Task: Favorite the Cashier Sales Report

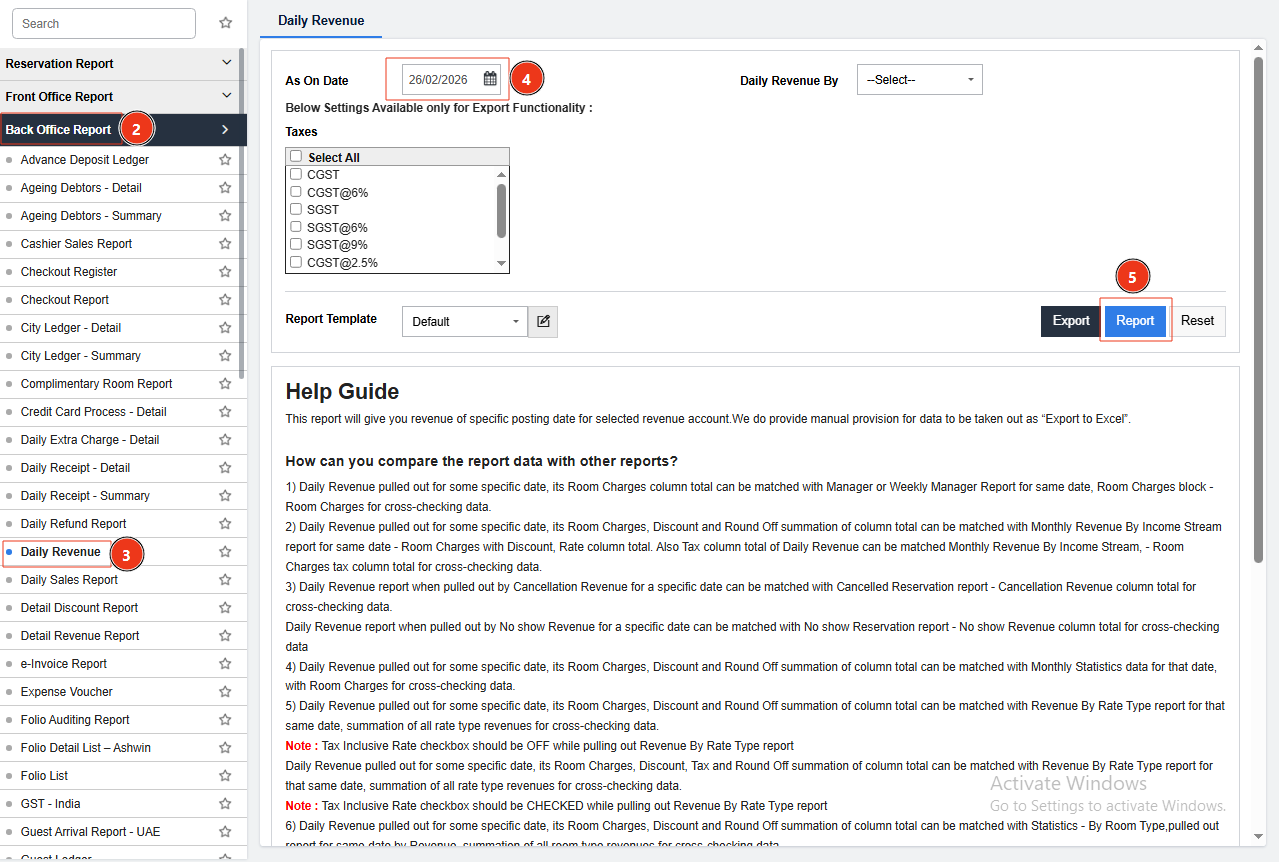Action: tap(225, 244)
